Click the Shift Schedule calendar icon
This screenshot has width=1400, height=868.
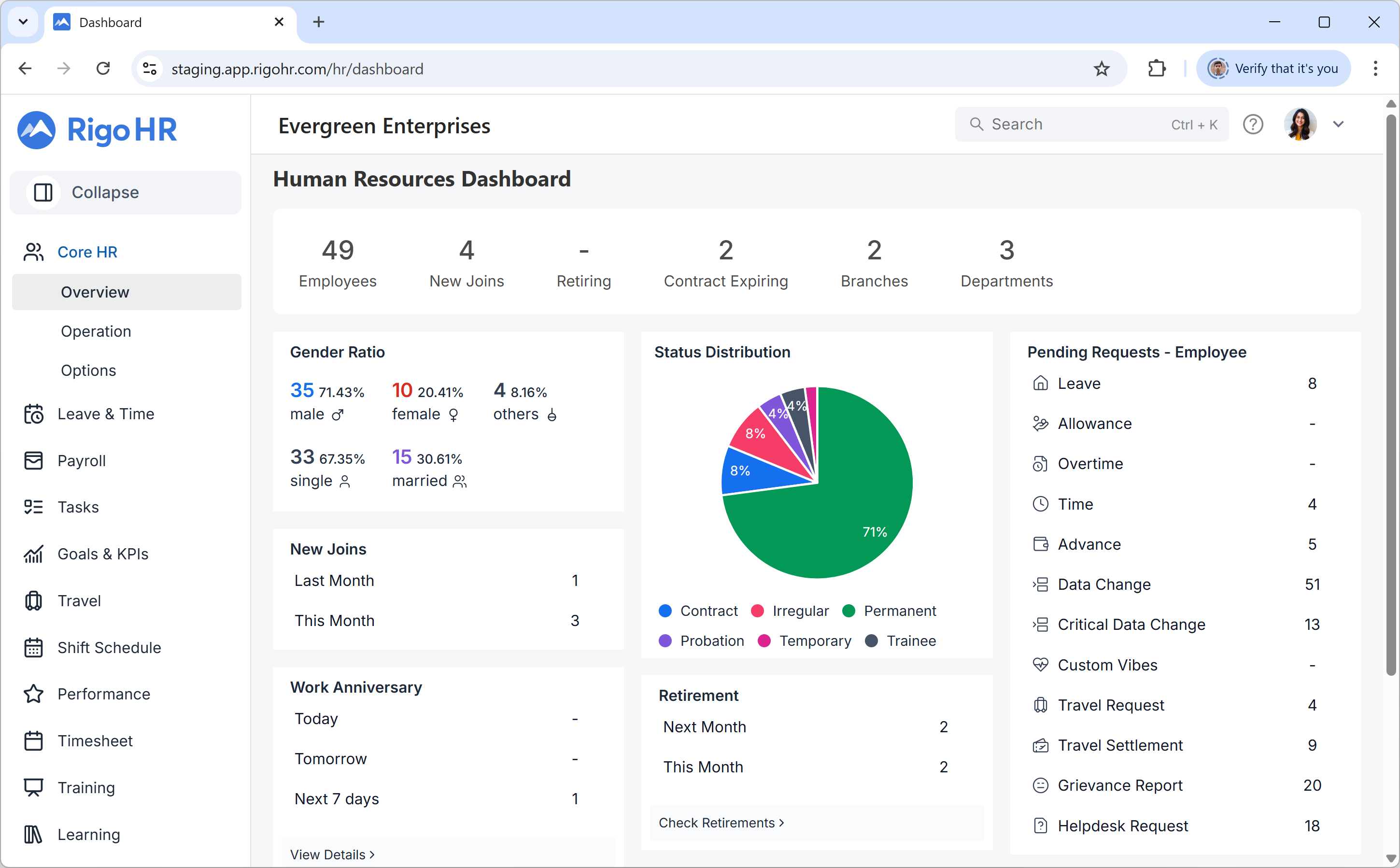click(33, 648)
